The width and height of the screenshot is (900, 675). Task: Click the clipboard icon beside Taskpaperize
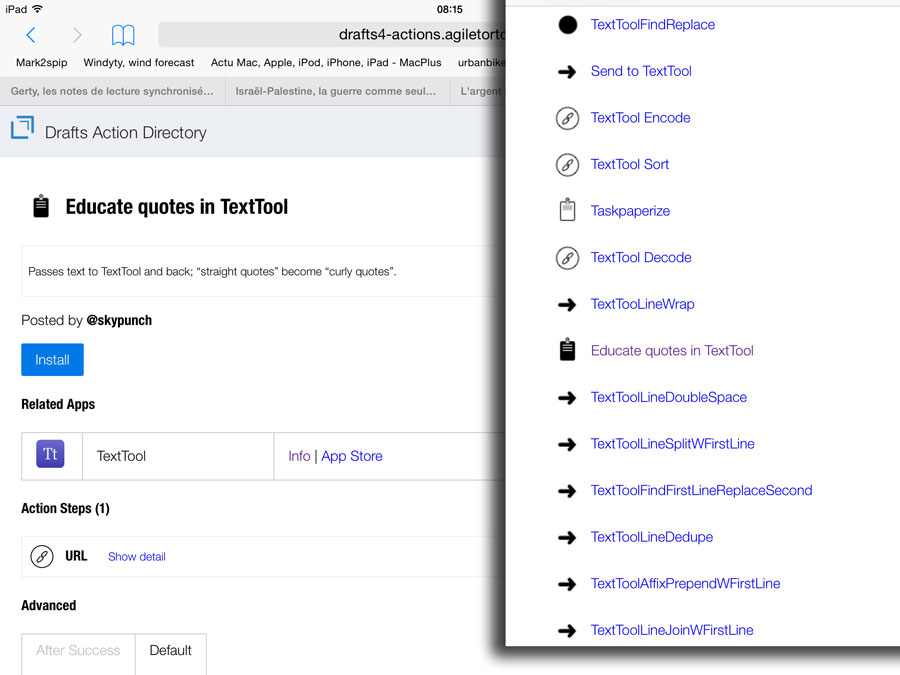pos(567,210)
